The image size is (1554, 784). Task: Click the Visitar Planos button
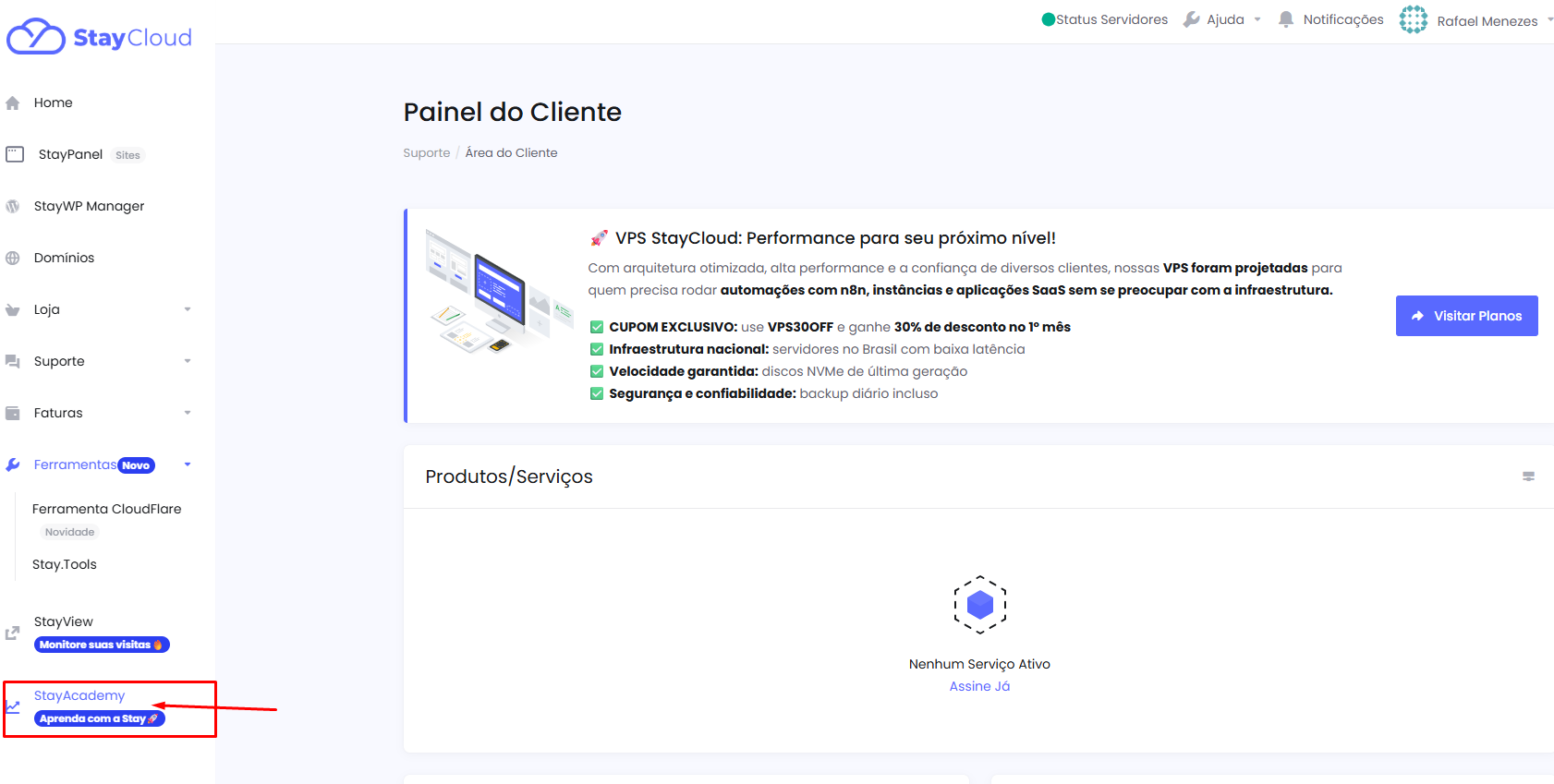pyautogui.click(x=1466, y=316)
